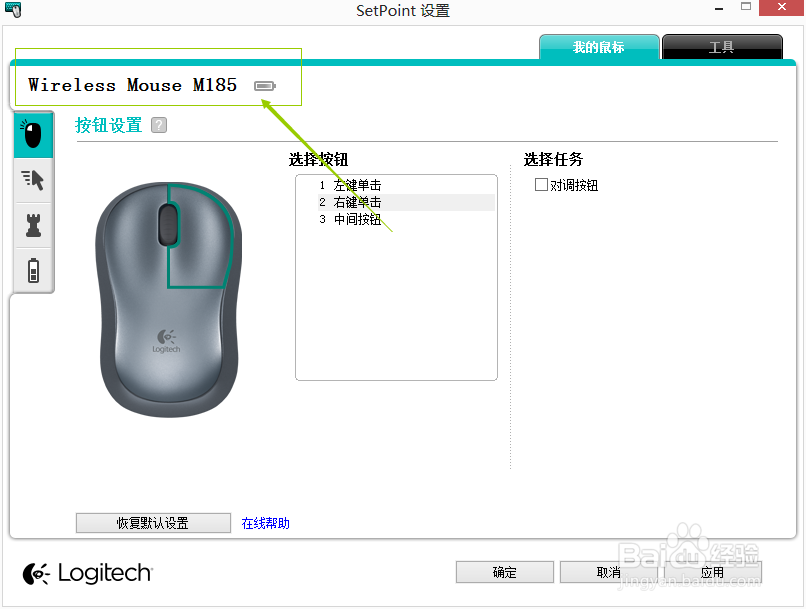This screenshot has height=609, width=806.
Task: Maximize the SetPoint window
Action: point(746,7)
